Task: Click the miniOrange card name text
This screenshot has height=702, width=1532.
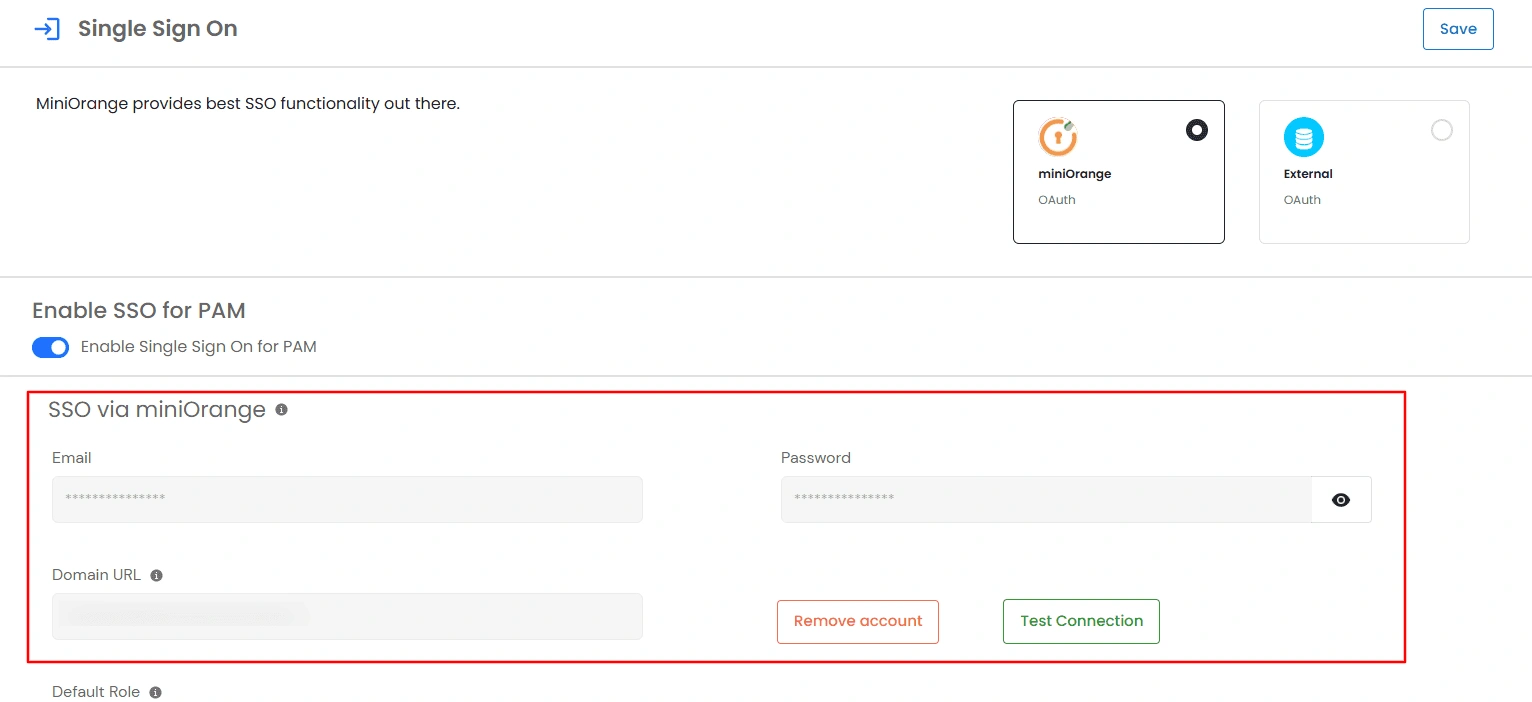Action: click(x=1075, y=174)
